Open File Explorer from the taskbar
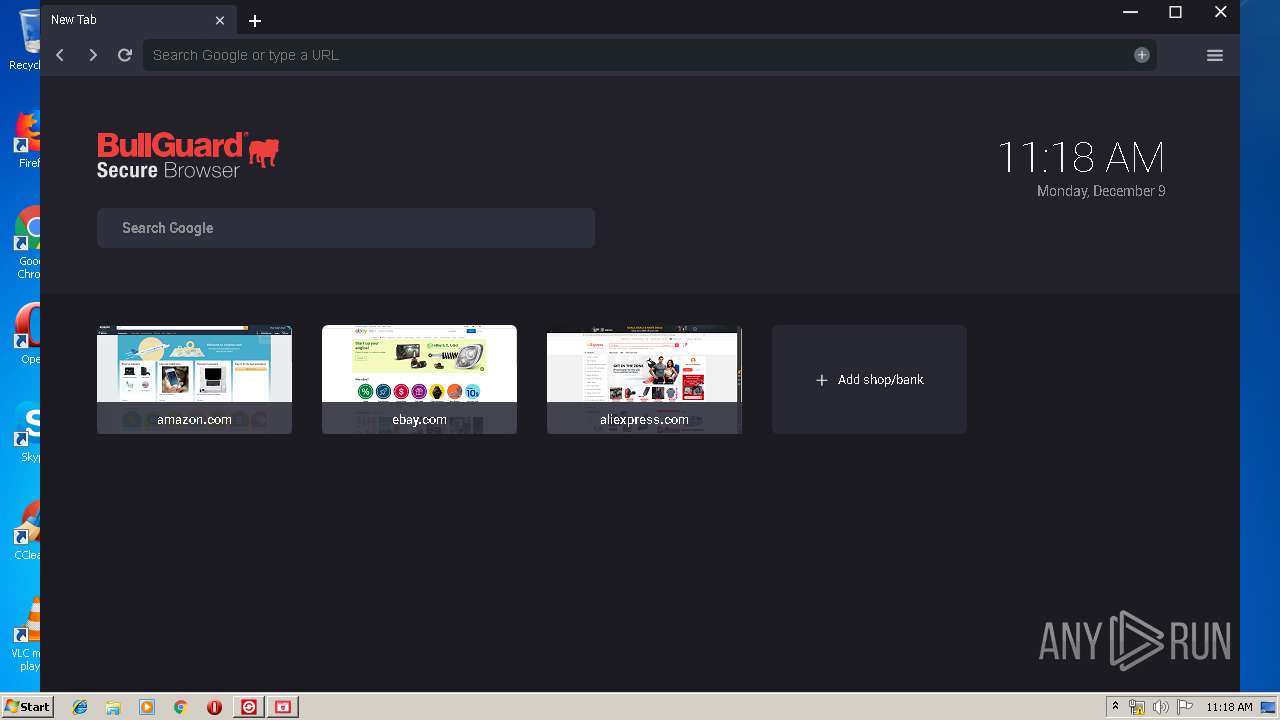Viewport: 1280px width, 720px height. [113, 707]
